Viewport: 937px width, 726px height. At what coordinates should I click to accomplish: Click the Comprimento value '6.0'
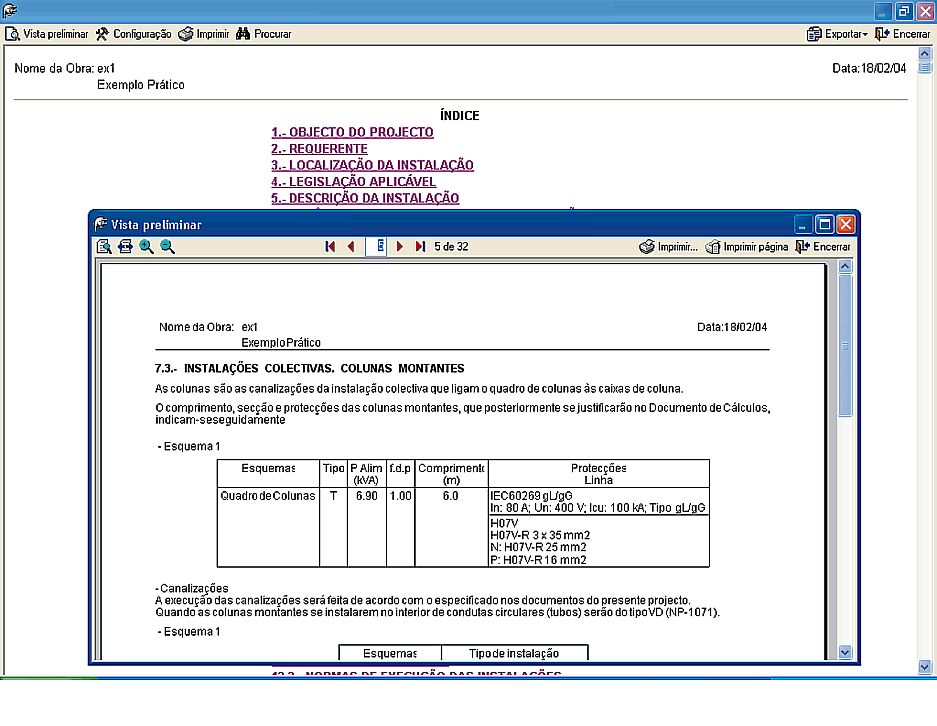point(451,496)
